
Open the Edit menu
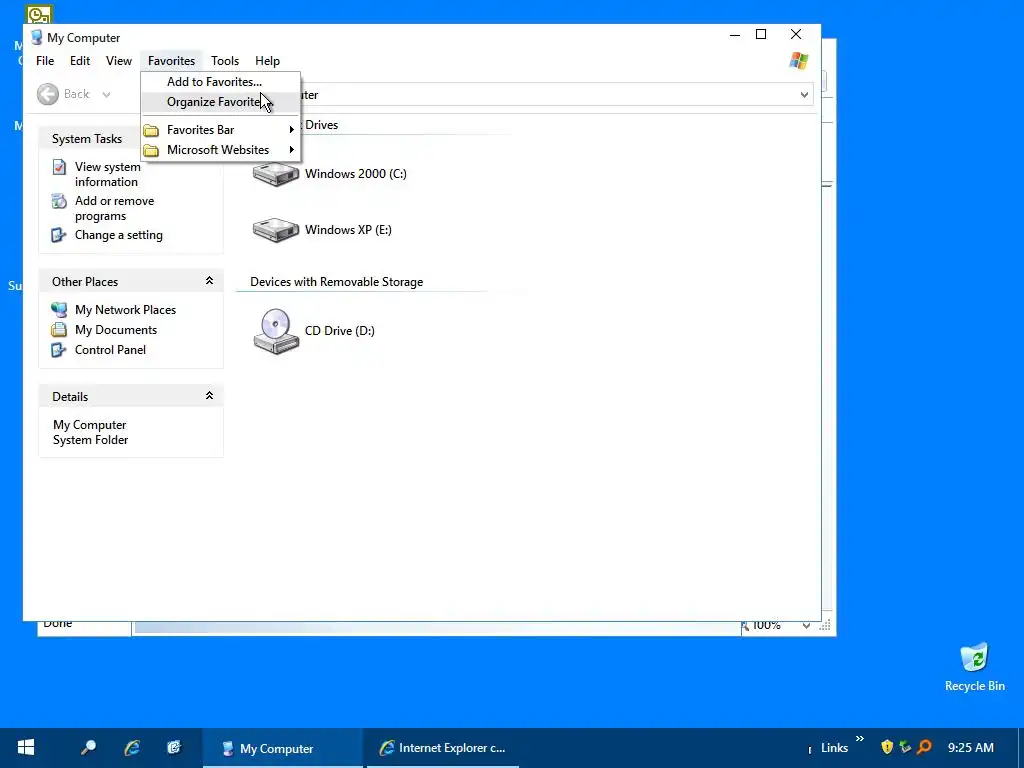80,61
